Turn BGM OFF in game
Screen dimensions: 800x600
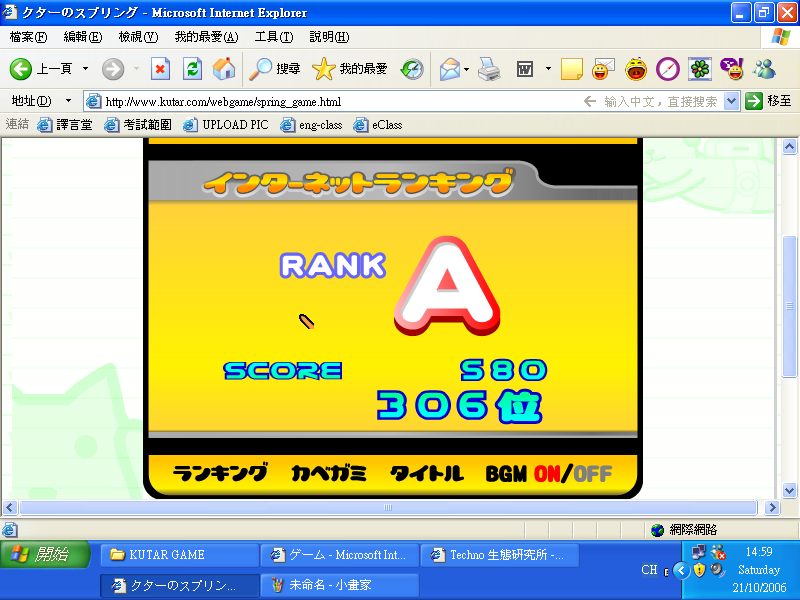click(x=592, y=474)
